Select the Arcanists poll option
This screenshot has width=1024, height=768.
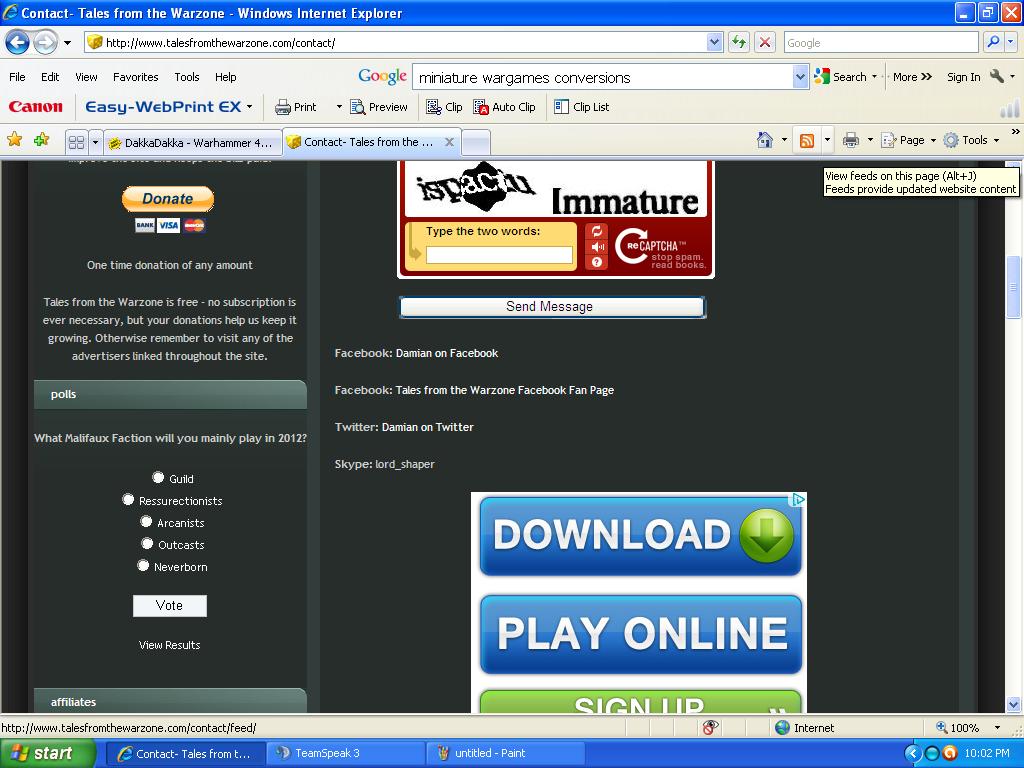[146, 522]
